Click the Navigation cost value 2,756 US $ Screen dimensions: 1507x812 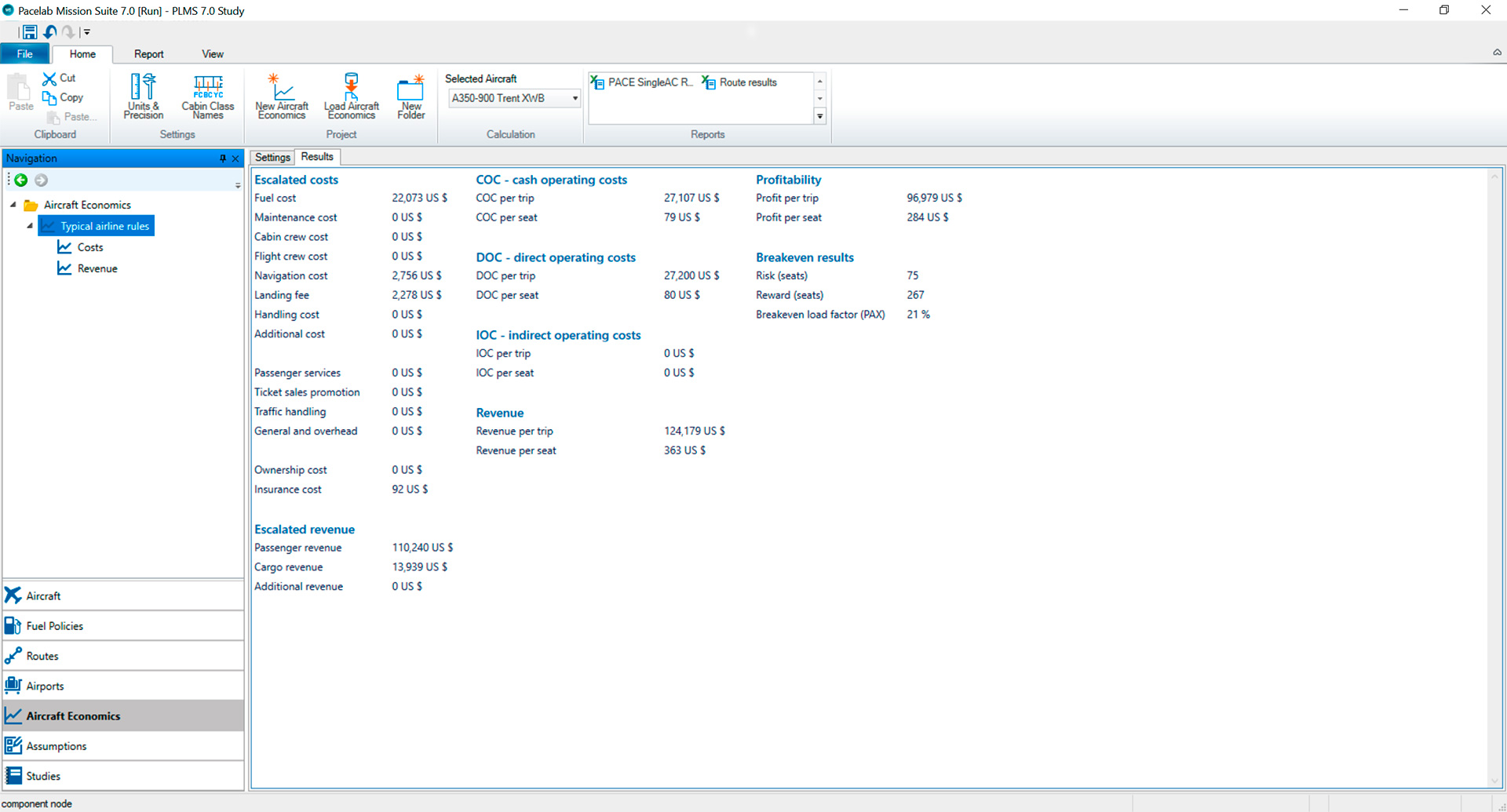point(417,275)
